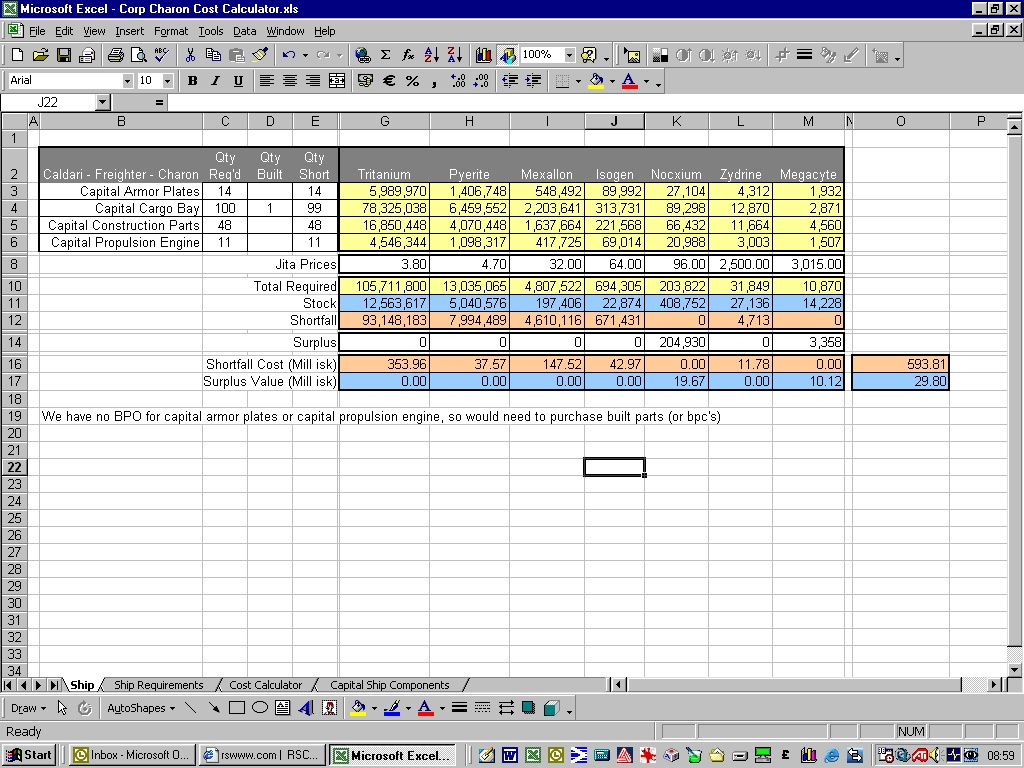Toggle Italic formatting
The width and height of the screenshot is (1024, 768).
[x=215, y=81]
